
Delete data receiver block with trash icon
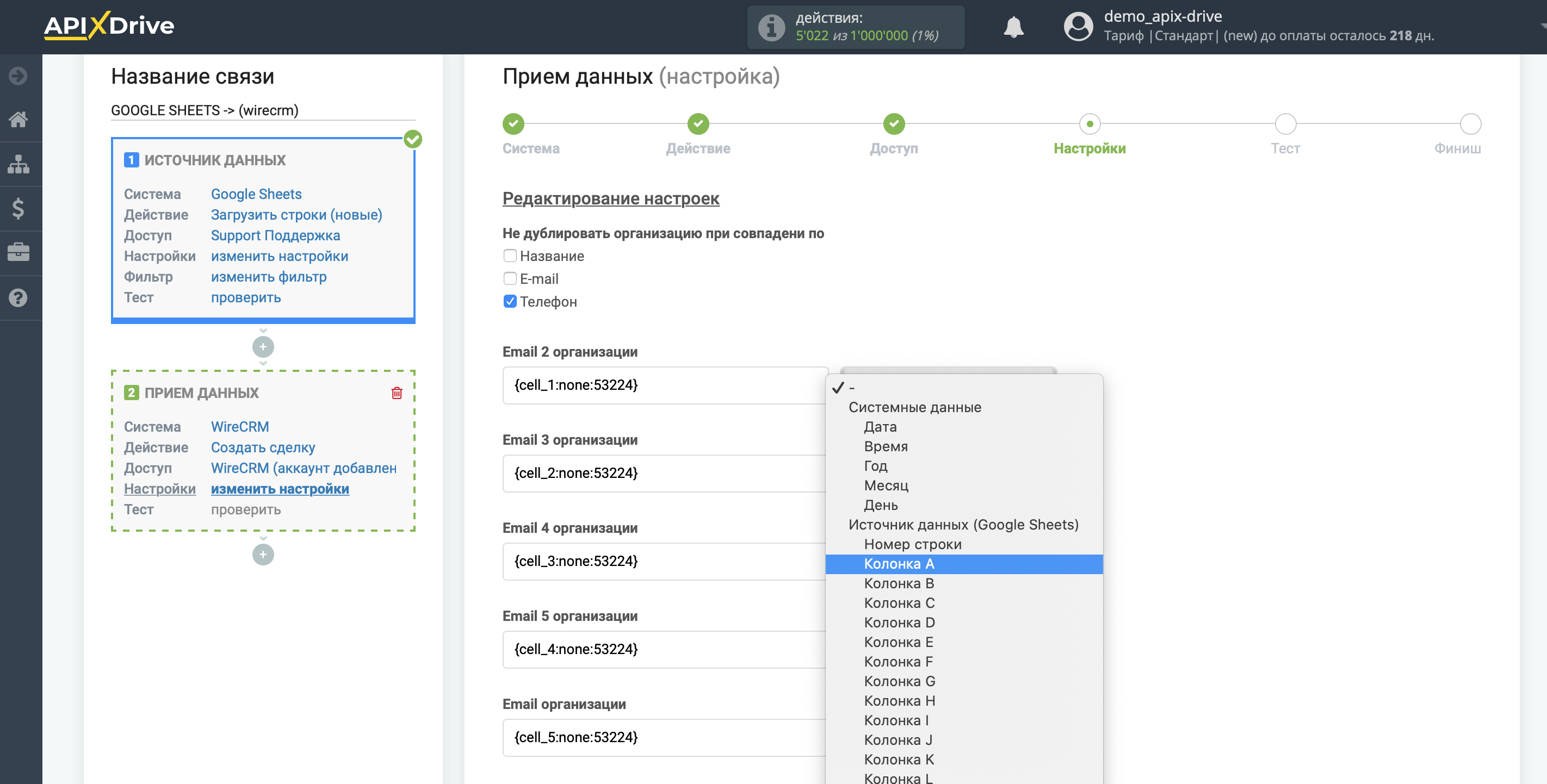pyautogui.click(x=397, y=393)
